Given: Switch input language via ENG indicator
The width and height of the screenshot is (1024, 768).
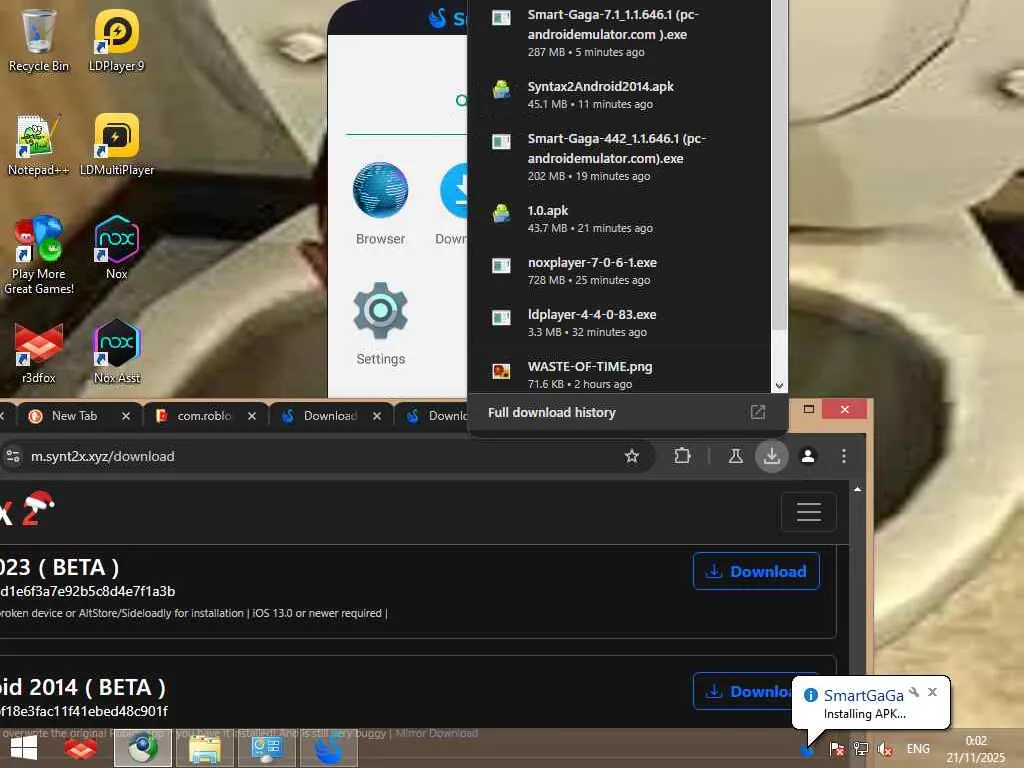Looking at the screenshot, I should coord(918,749).
